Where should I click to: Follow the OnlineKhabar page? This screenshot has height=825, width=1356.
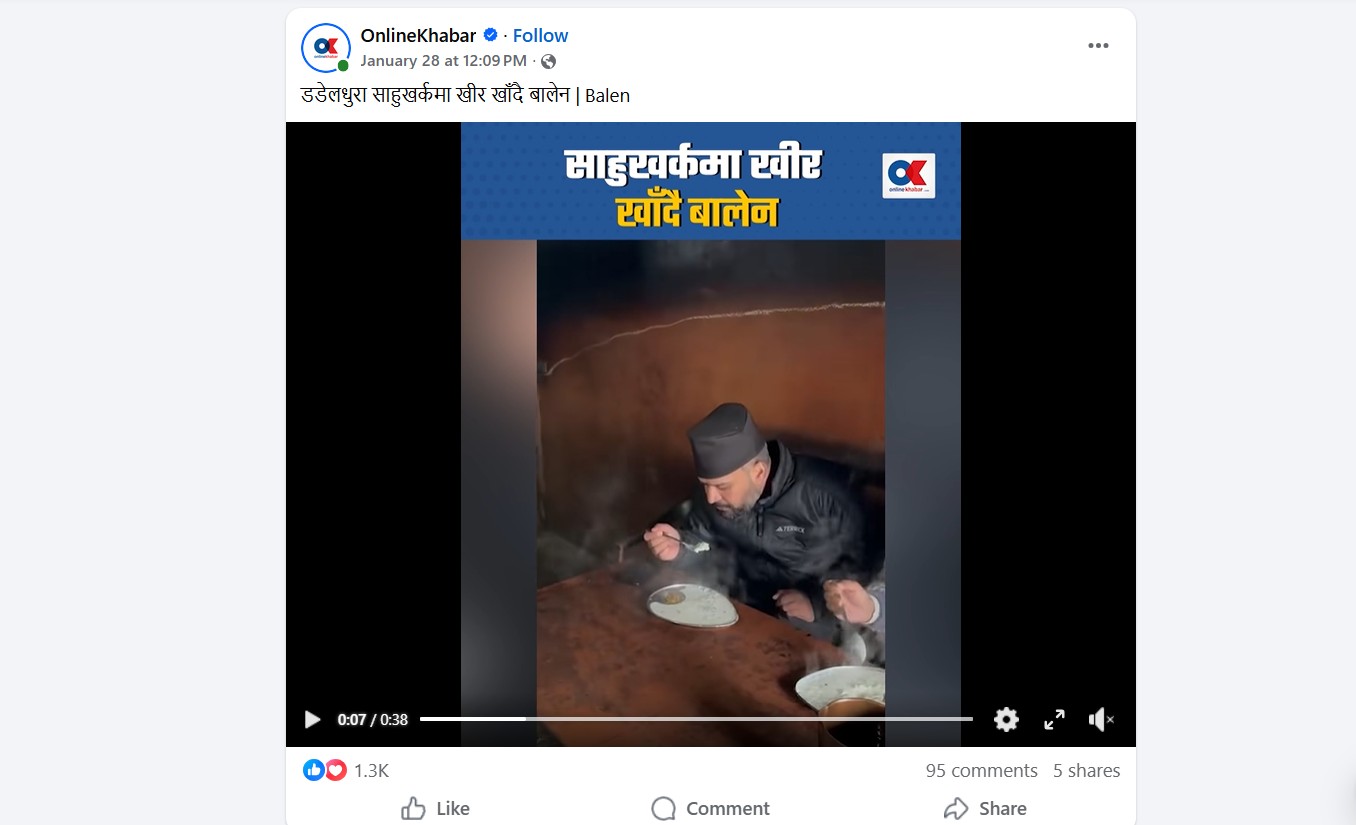540,35
